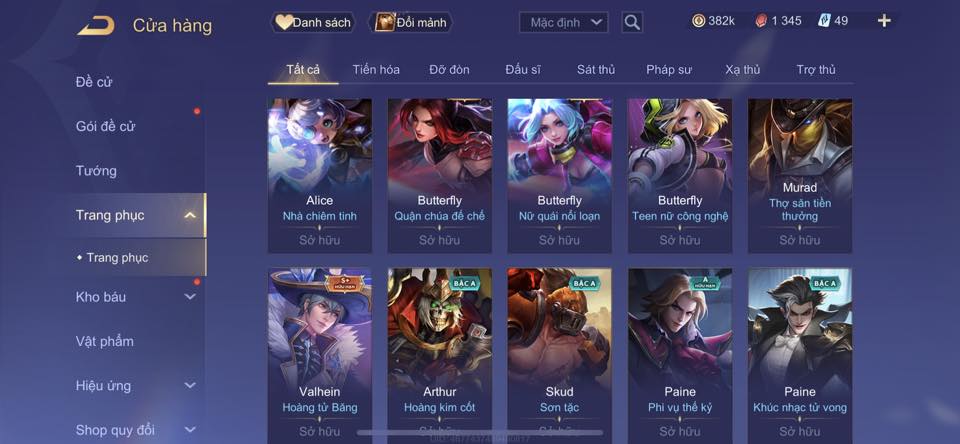Viewport: 960px width, 444px height.
Task: Switch to the Pháp sư tab
Action: [669, 70]
